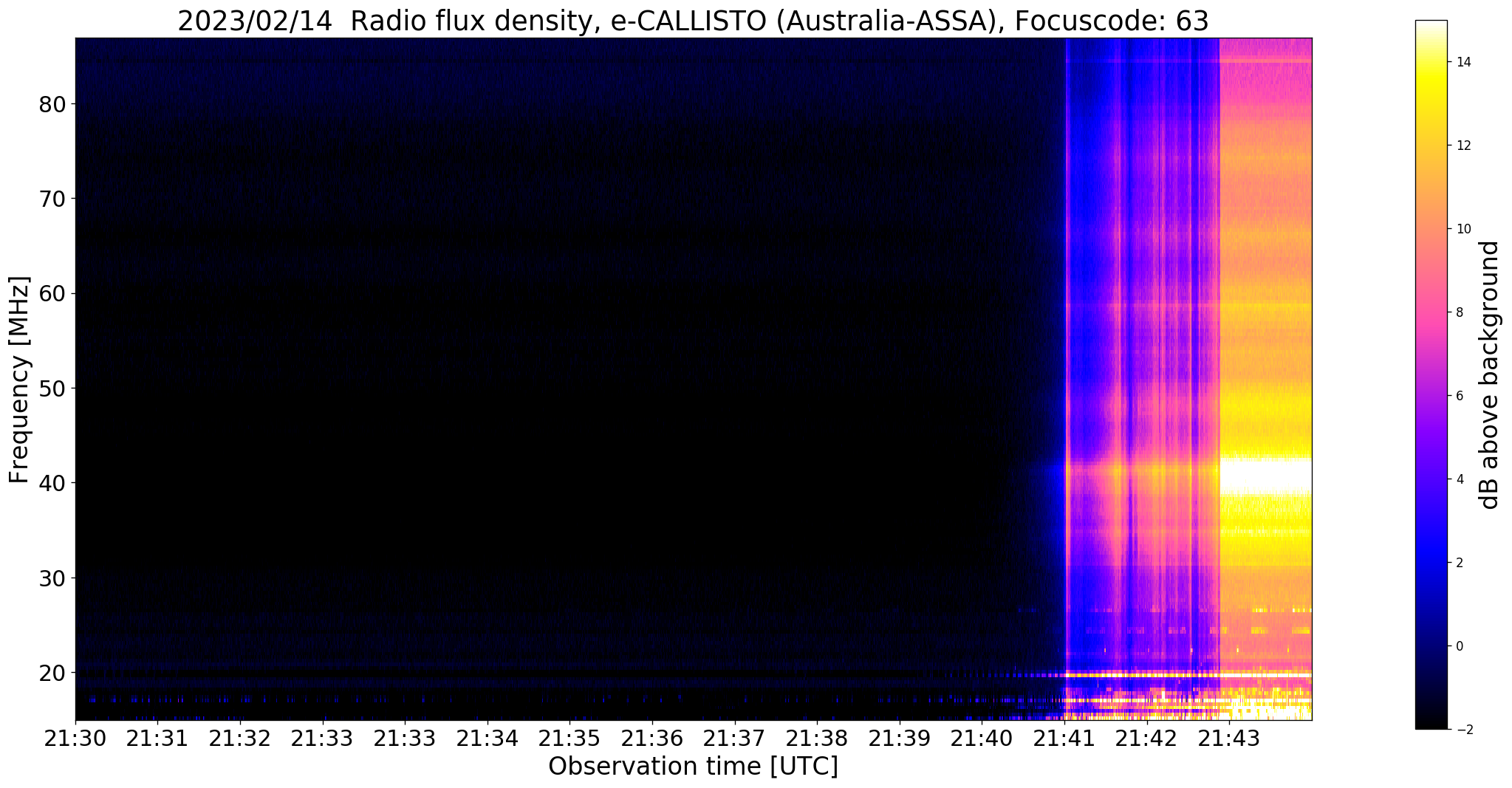Pick the colorbar tick labeled 10

[x=1463, y=229]
